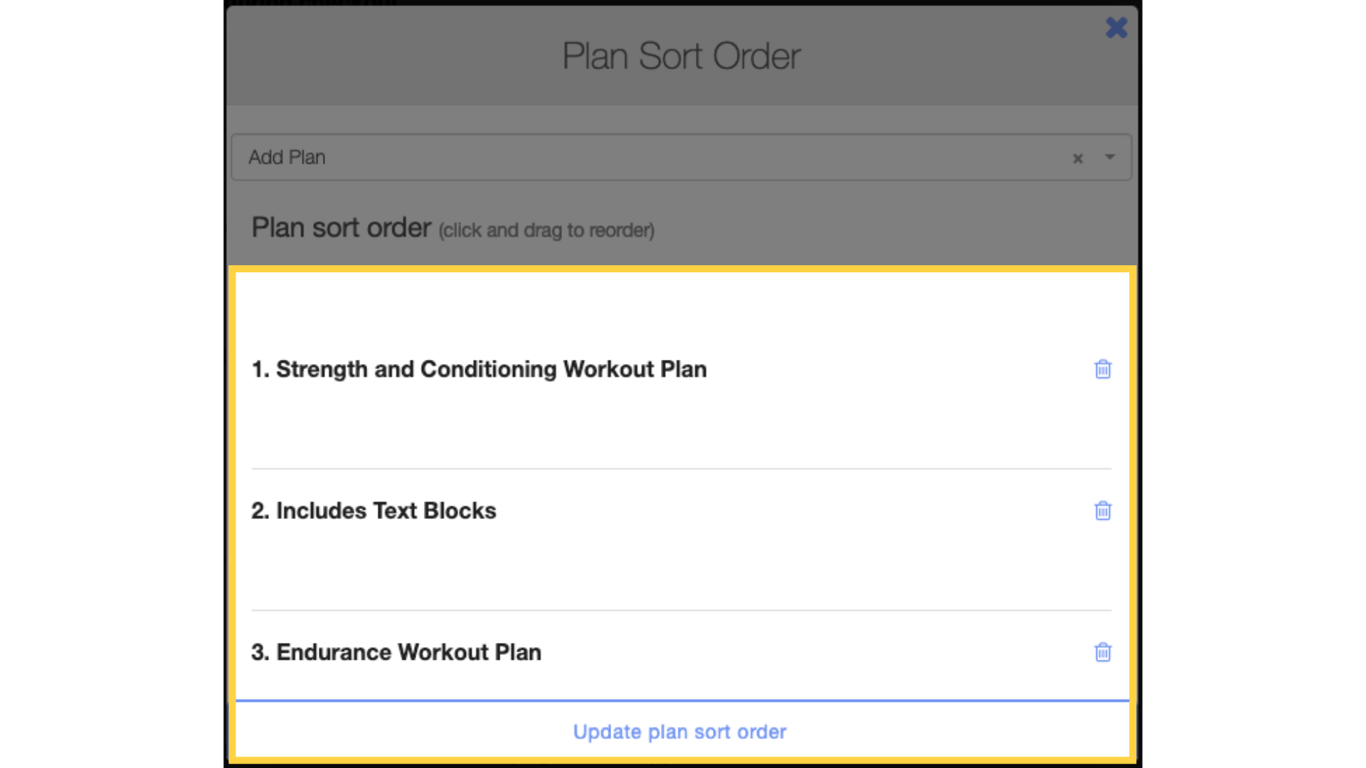Remove Includes Text Blocks using its trash icon
Viewport: 1366px width, 768px height.
tap(1103, 510)
